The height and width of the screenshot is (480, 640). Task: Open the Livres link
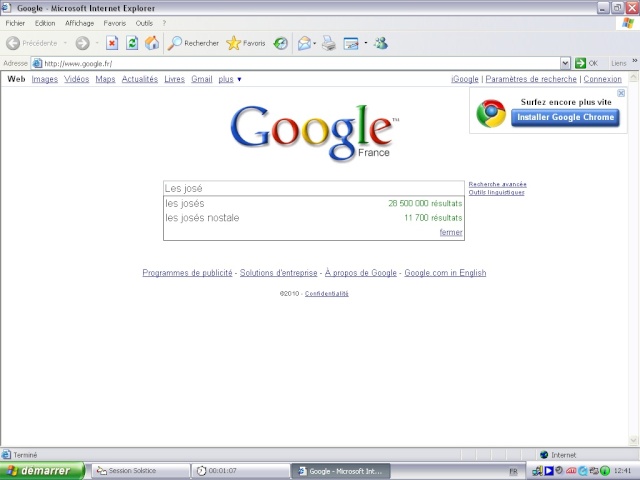click(x=174, y=79)
